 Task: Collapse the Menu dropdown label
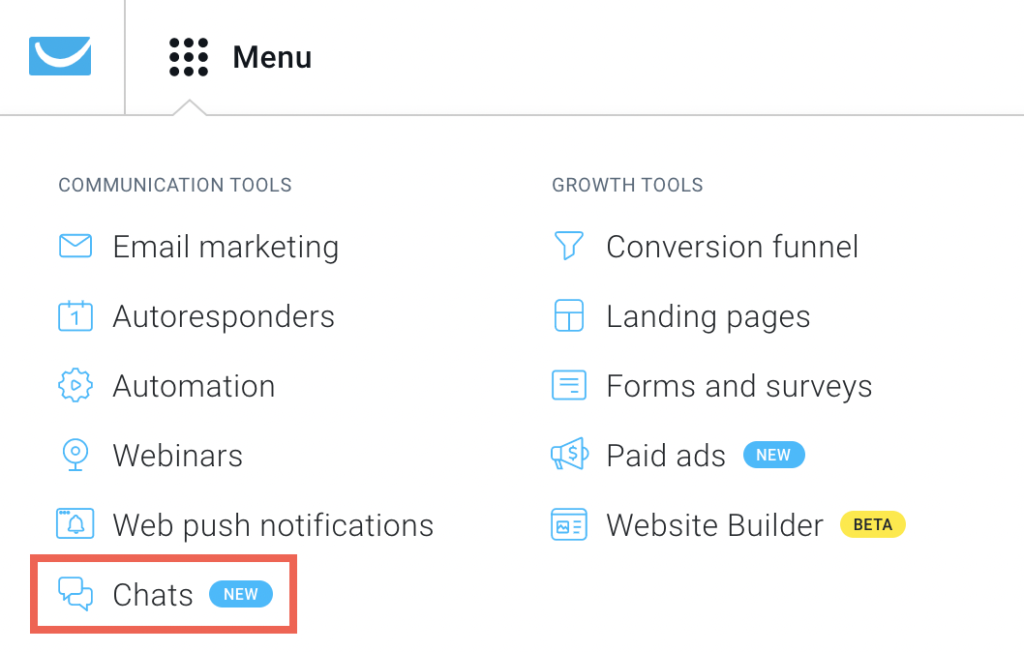(x=272, y=57)
